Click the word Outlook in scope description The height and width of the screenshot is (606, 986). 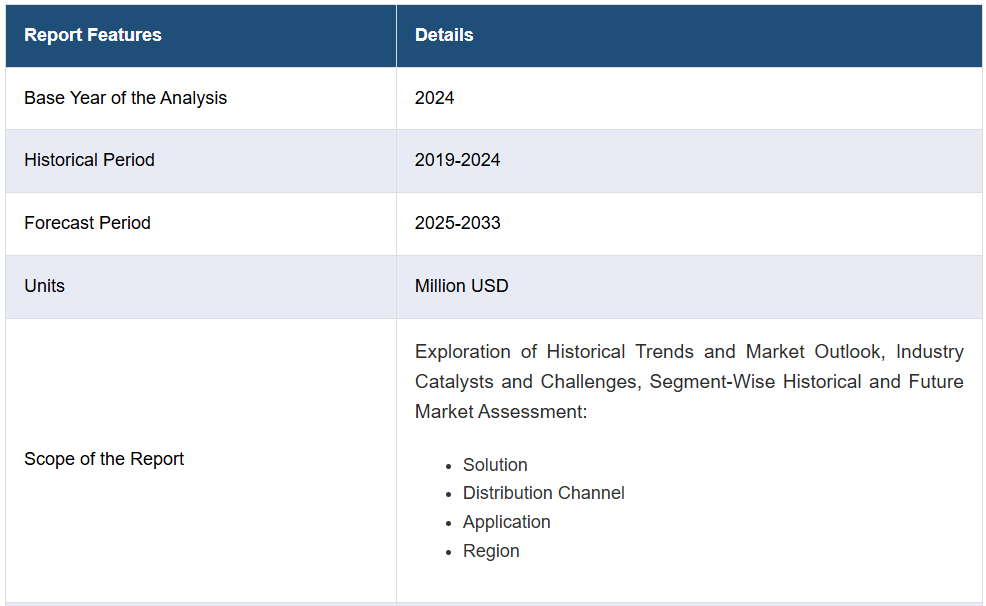click(x=850, y=351)
